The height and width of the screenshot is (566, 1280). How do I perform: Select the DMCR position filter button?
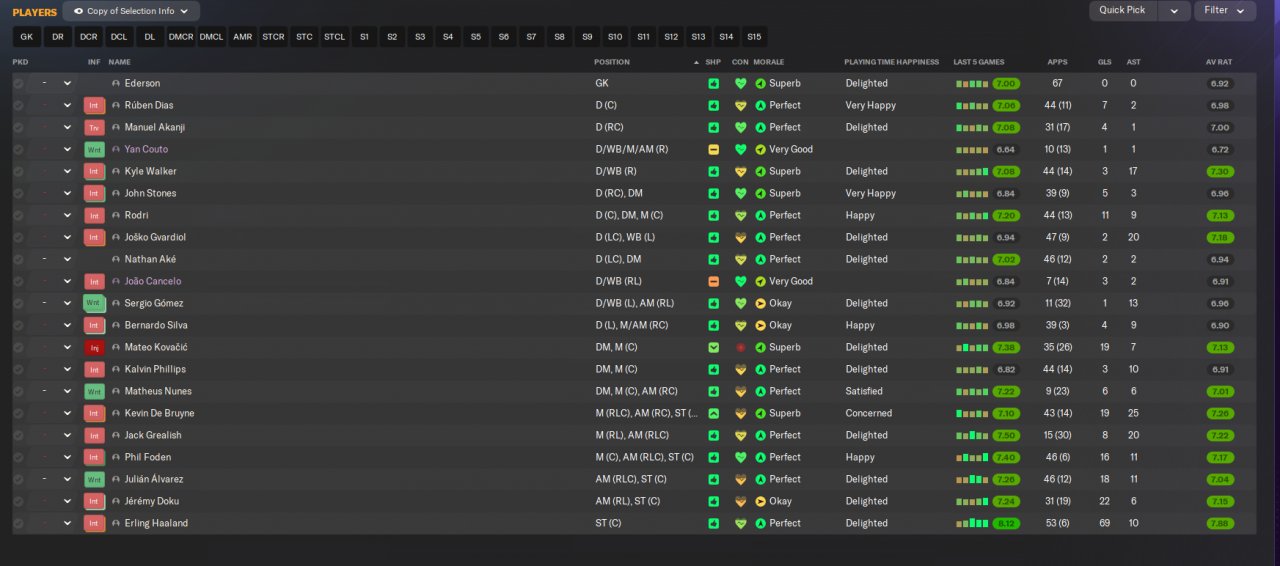[181, 37]
